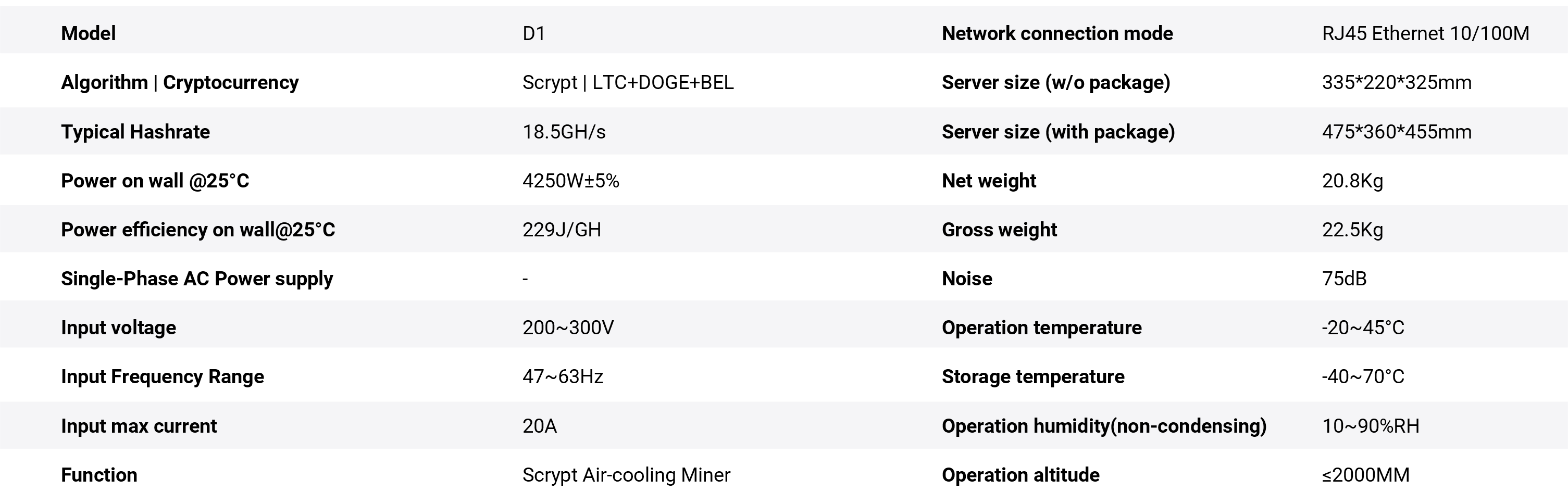The width and height of the screenshot is (1568, 504).
Task: Click the Single-Phase AC Power supply label
Action: pyautogui.click(x=196, y=279)
